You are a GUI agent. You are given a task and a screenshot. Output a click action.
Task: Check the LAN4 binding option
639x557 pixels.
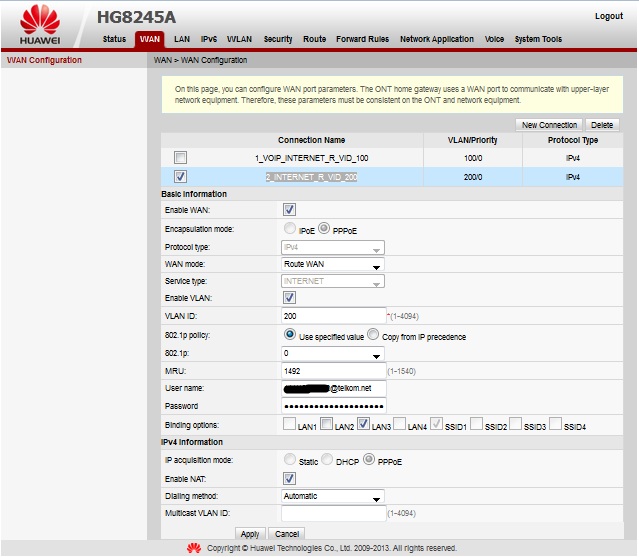tap(399, 424)
